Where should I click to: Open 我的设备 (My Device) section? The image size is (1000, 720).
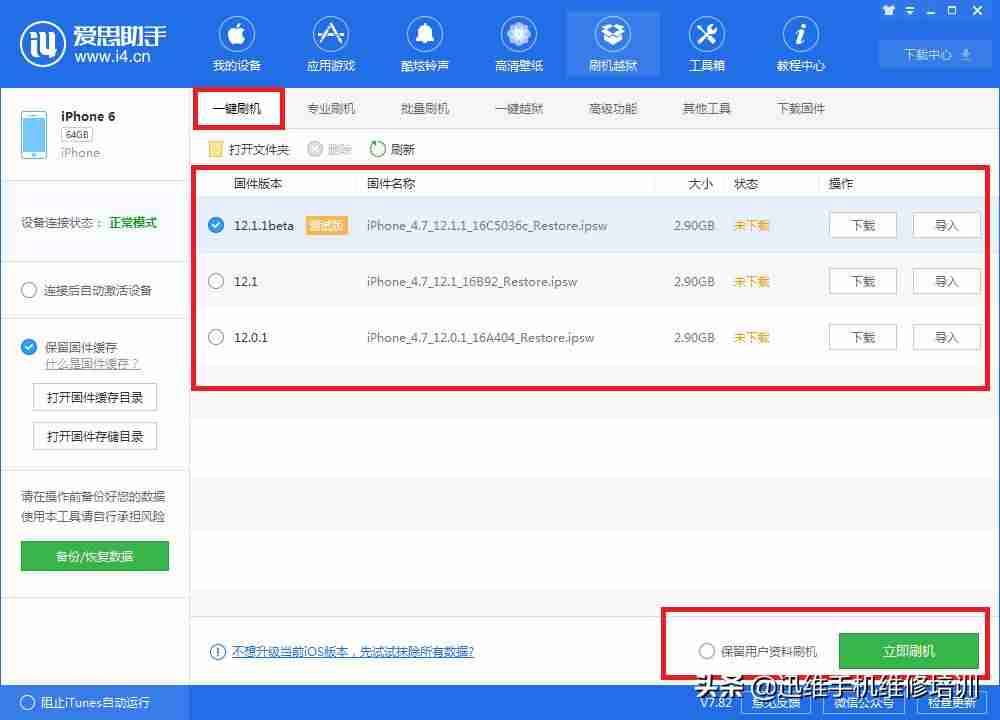click(x=237, y=44)
